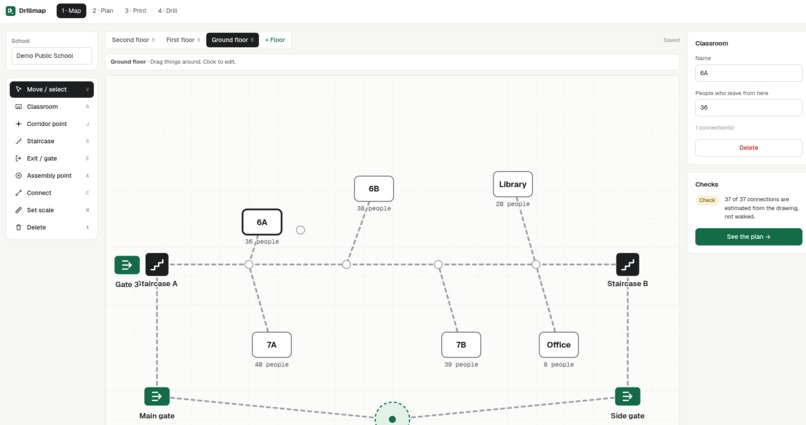Choose the Assembly point tool
806x425 pixels.
point(51,175)
